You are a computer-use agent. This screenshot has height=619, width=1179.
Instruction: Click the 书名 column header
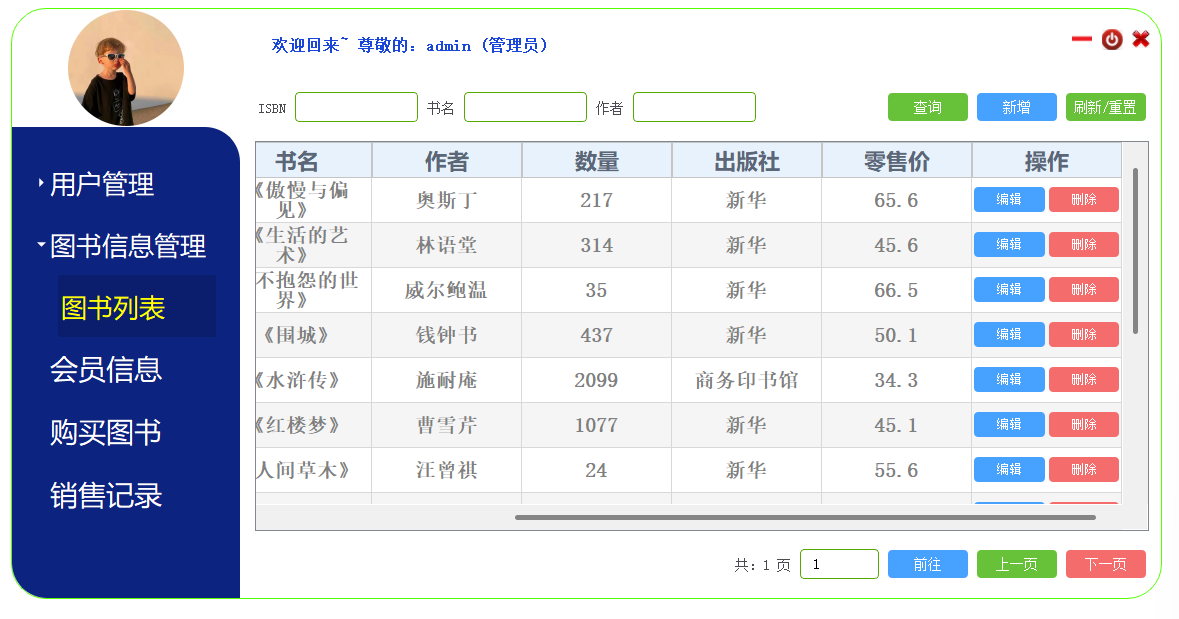(314, 160)
